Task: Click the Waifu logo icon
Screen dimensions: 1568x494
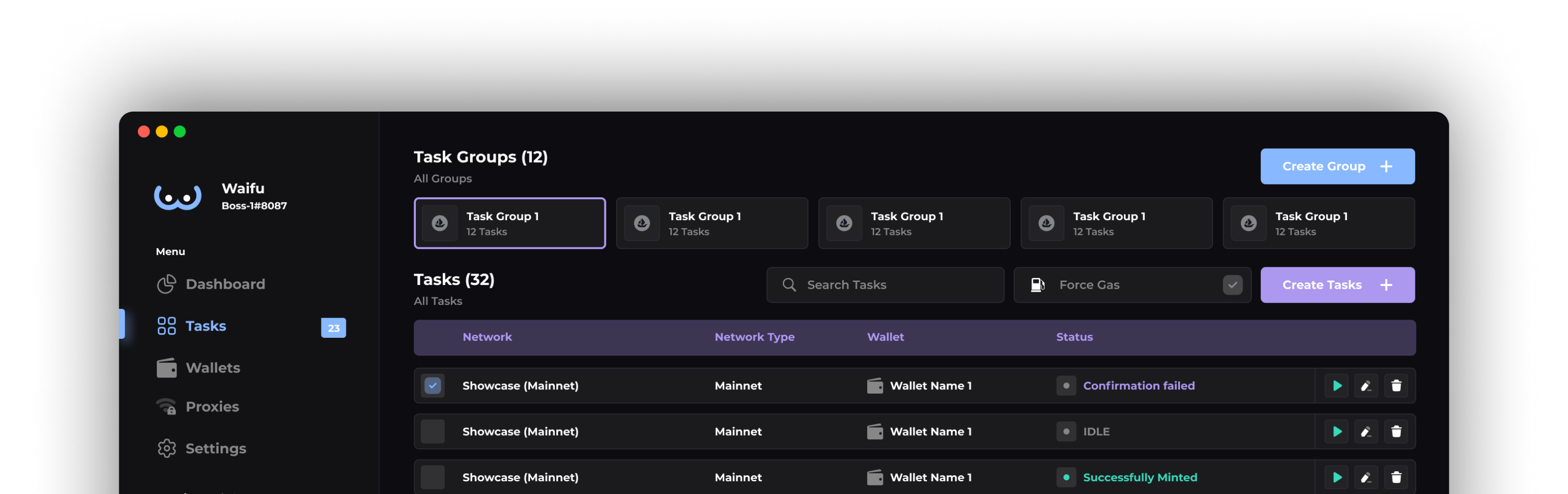Action: (177, 197)
